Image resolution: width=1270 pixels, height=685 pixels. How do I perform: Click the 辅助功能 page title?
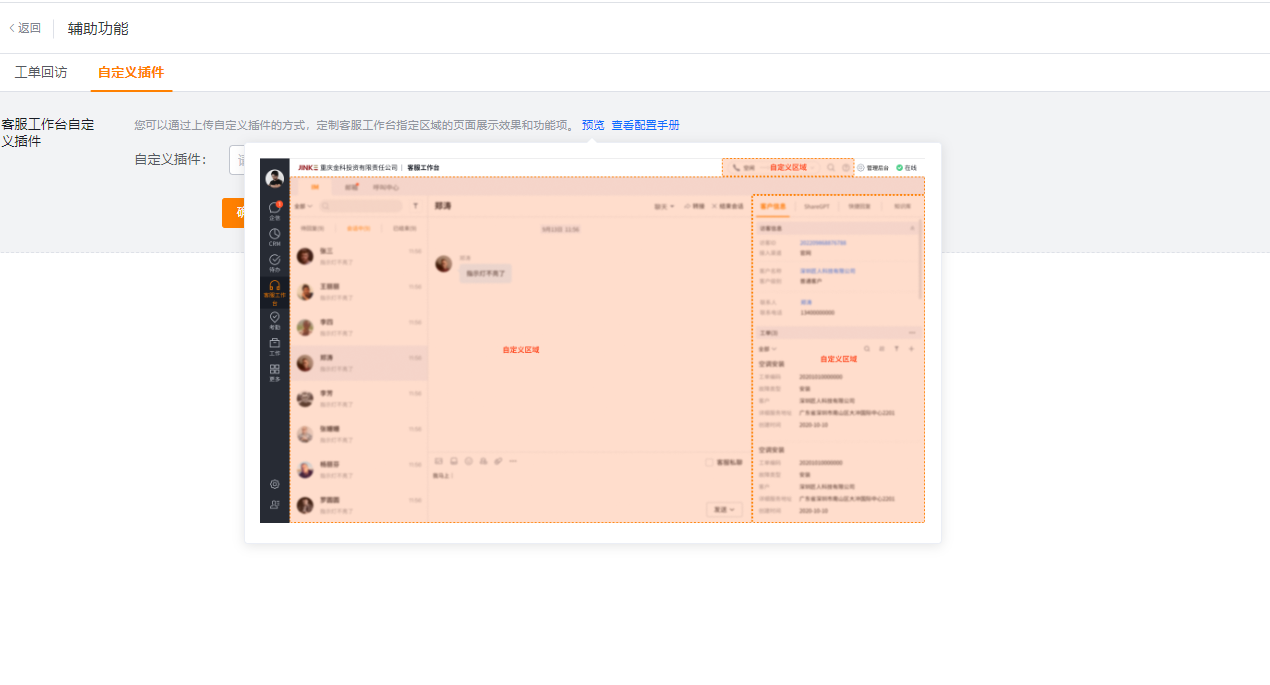98,28
